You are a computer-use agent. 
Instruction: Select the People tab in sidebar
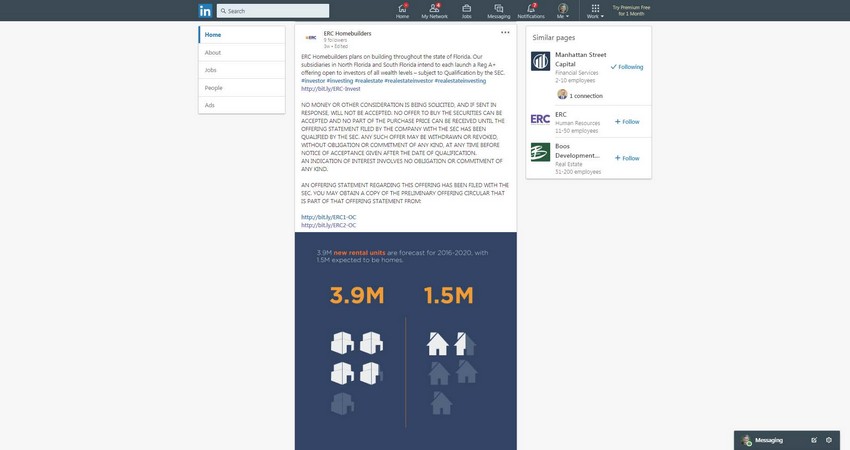click(214, 88)
